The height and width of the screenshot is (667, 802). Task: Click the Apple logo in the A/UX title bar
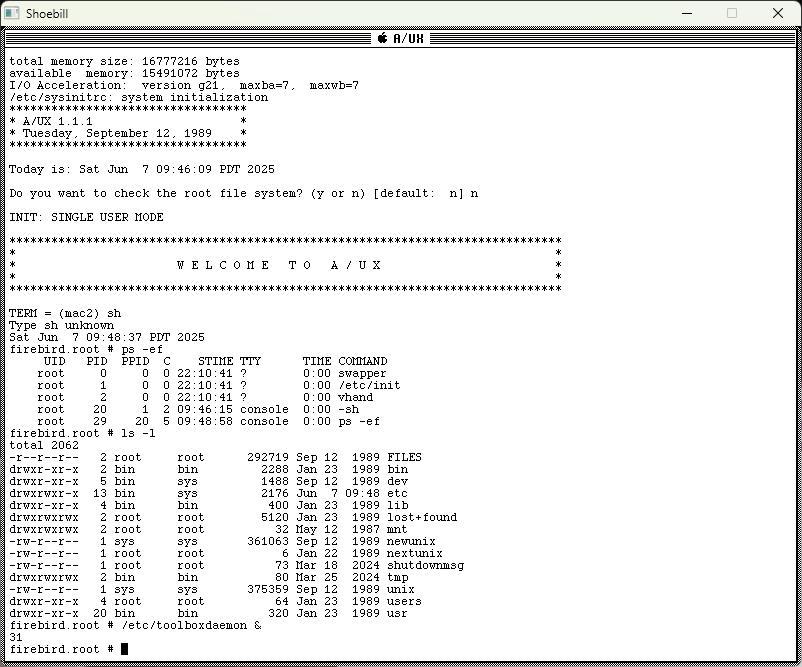[x=383, y=38]
